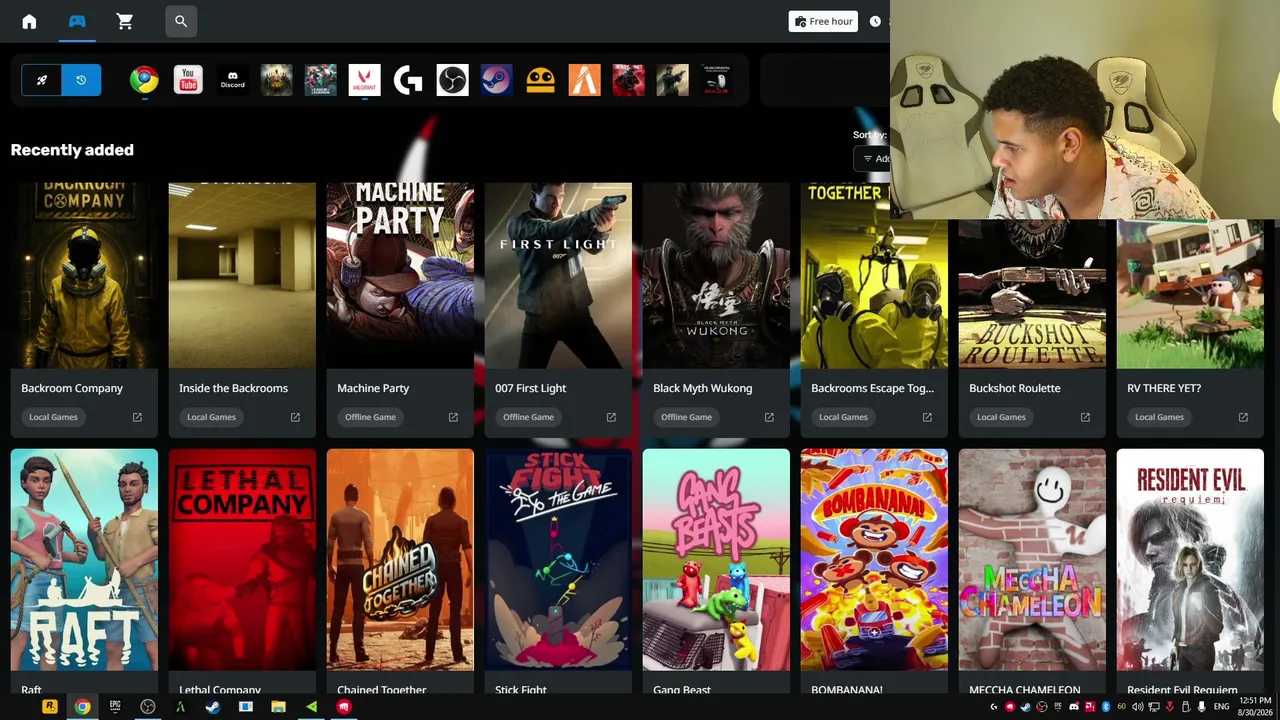This screenshot has height=720, width=1280.
Task: Open external link icon for Machine Party
Action: coord(453,417)
